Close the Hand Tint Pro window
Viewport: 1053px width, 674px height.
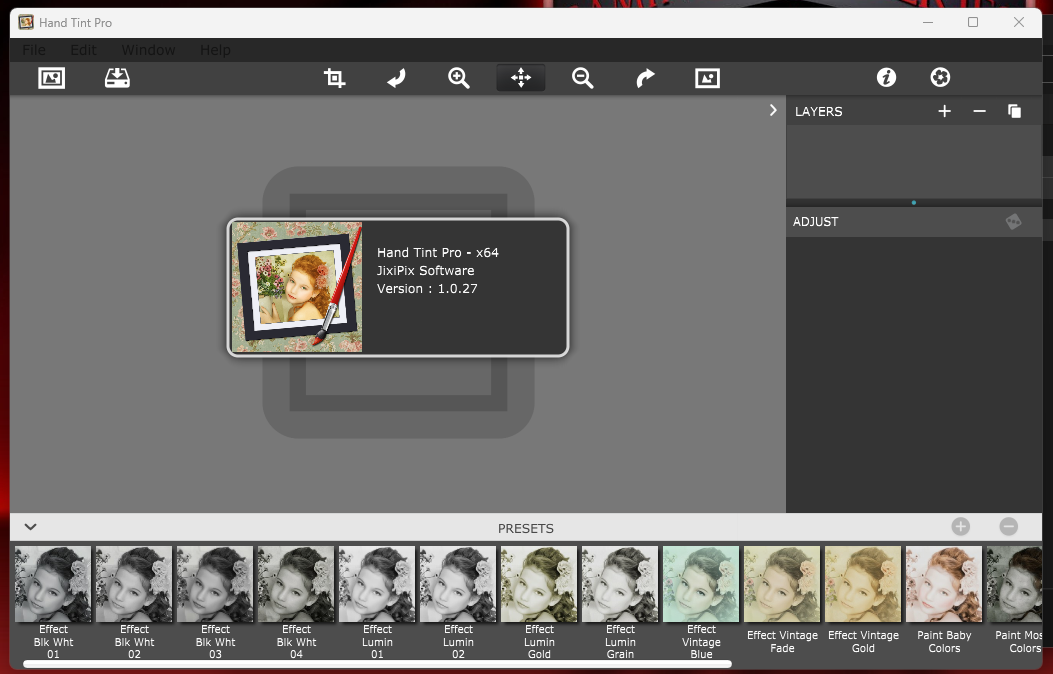coord(1019,22)
